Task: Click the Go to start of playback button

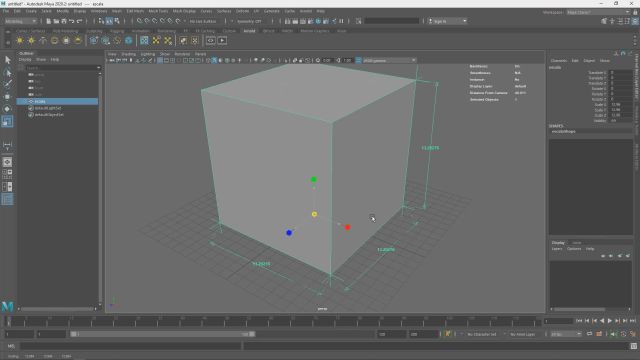Action: click(579, 321)
